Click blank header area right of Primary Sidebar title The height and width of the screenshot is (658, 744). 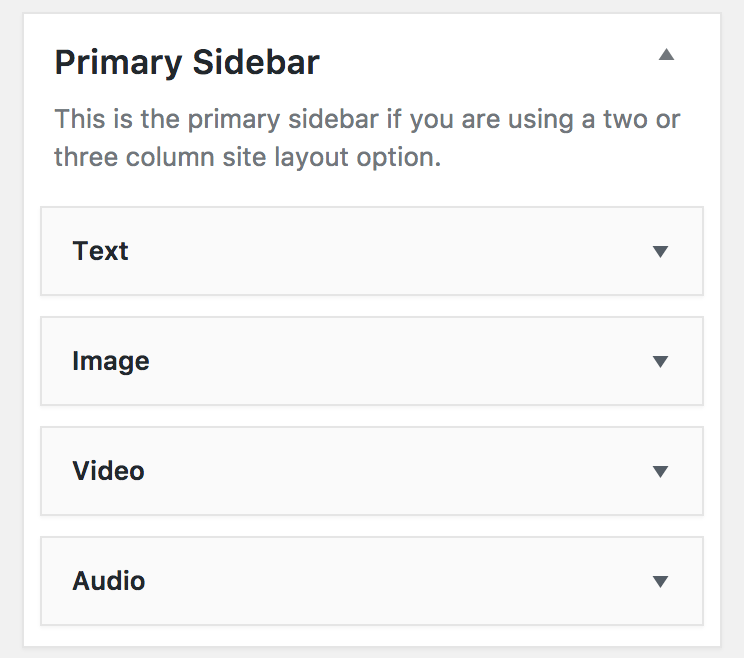pyautogui.click(x=480, y=62)
